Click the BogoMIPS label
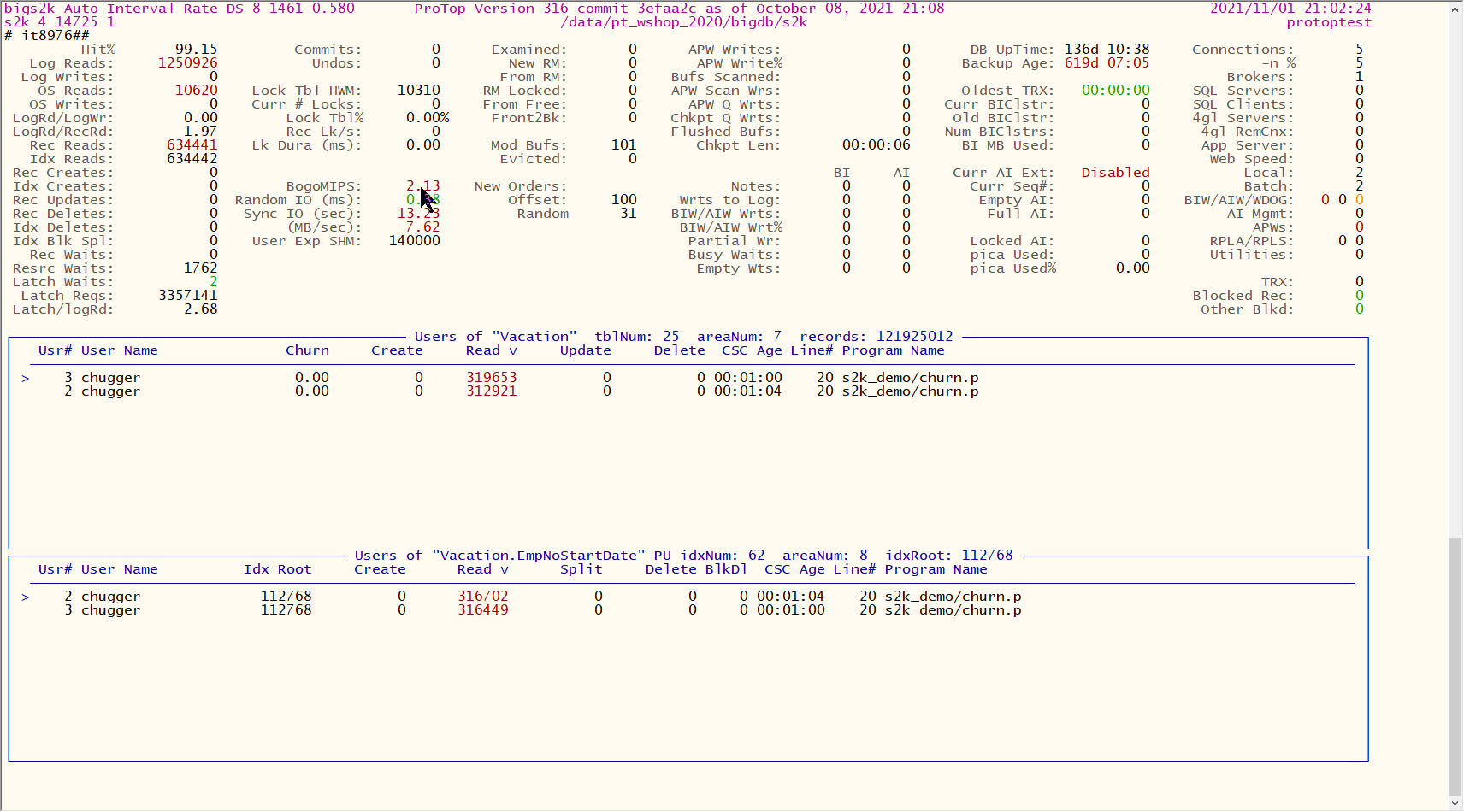 pyautogui.click(x=324, y=186)
